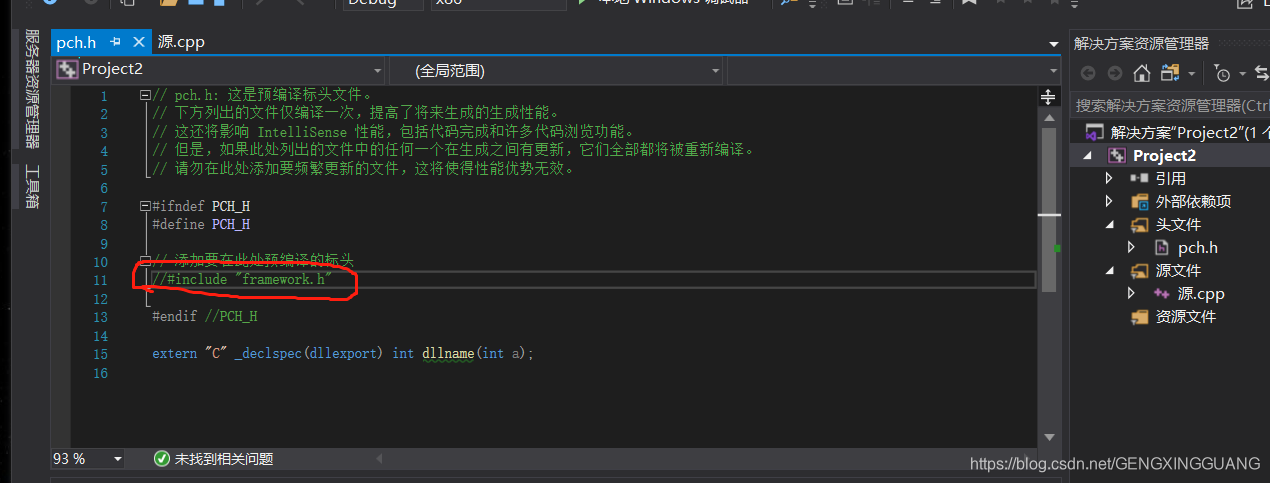Select pch.h in Solution Explorer
The image size is (1270, 483).
pos(1197,247)
